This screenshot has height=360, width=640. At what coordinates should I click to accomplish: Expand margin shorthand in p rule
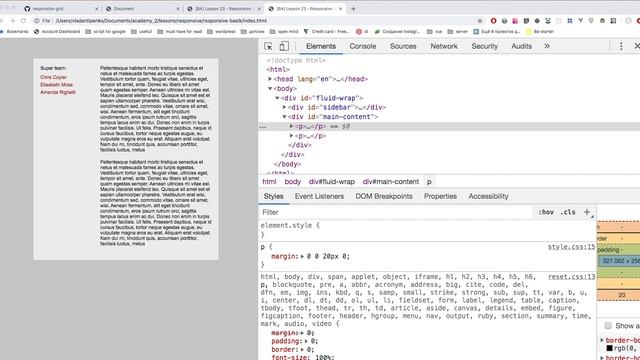click(x=302, y=256)
